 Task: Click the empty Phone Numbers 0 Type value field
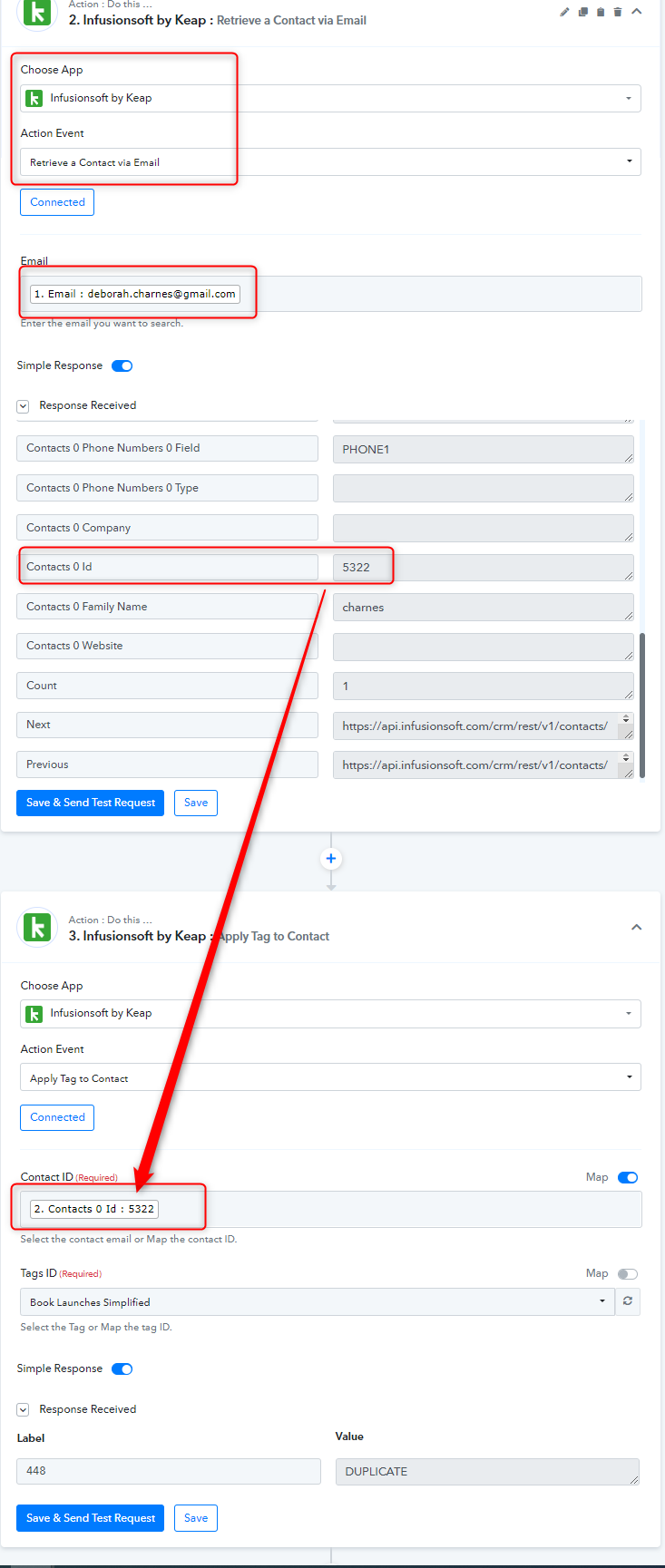click(484, 489)
